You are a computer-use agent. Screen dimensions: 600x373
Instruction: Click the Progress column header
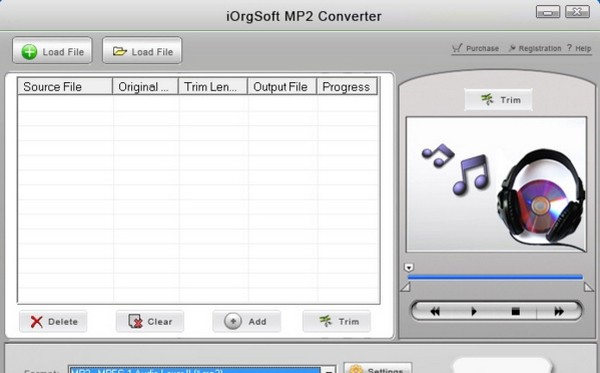(x=347, y=86)
